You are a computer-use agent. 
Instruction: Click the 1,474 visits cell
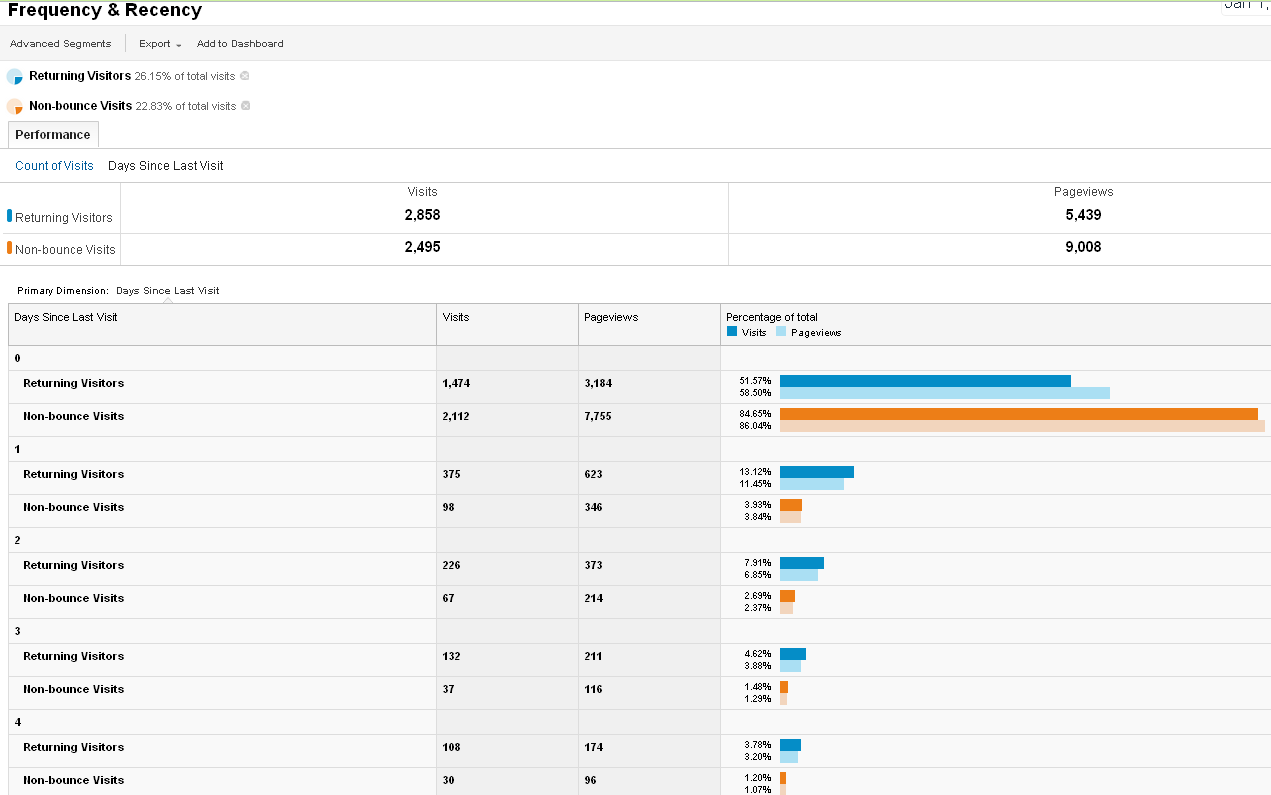click(x=456, y=383)
